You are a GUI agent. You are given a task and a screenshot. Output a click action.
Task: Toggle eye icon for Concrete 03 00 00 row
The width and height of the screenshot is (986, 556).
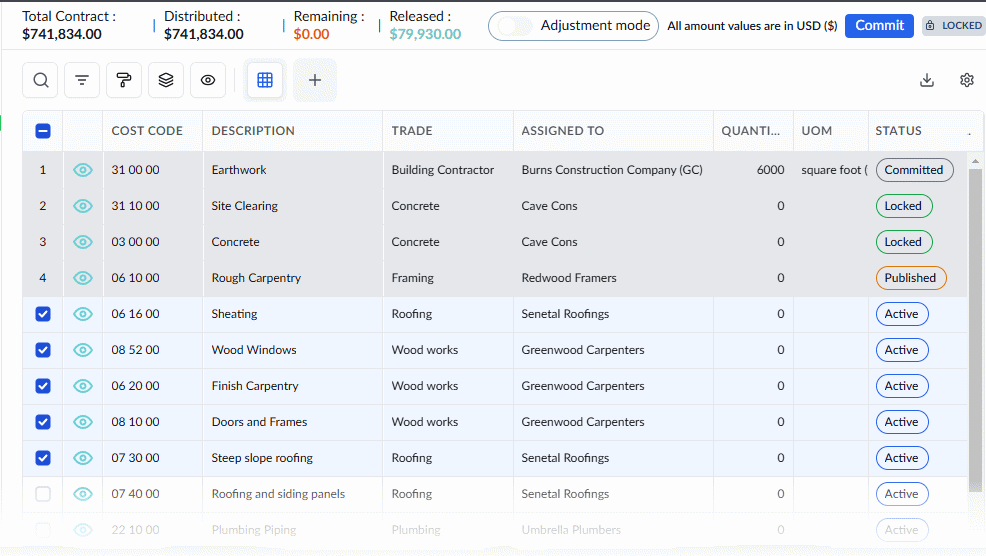coord(82,242)
